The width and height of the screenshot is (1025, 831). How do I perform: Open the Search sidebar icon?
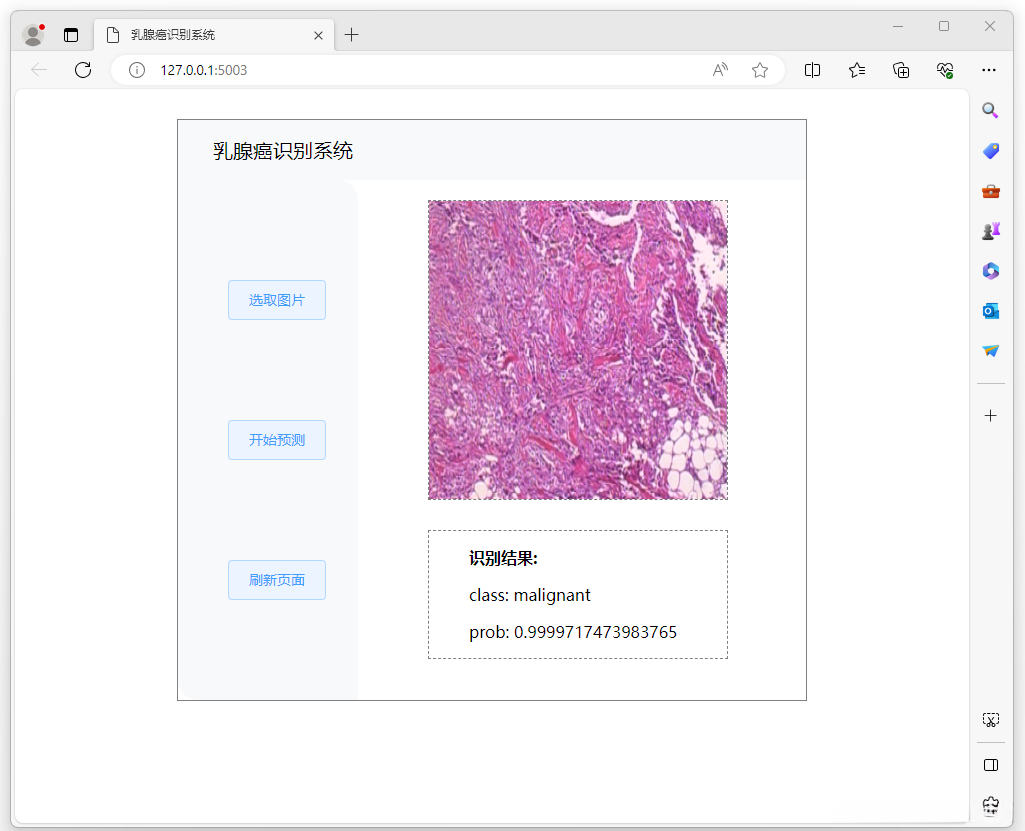[x=990, y=110]
